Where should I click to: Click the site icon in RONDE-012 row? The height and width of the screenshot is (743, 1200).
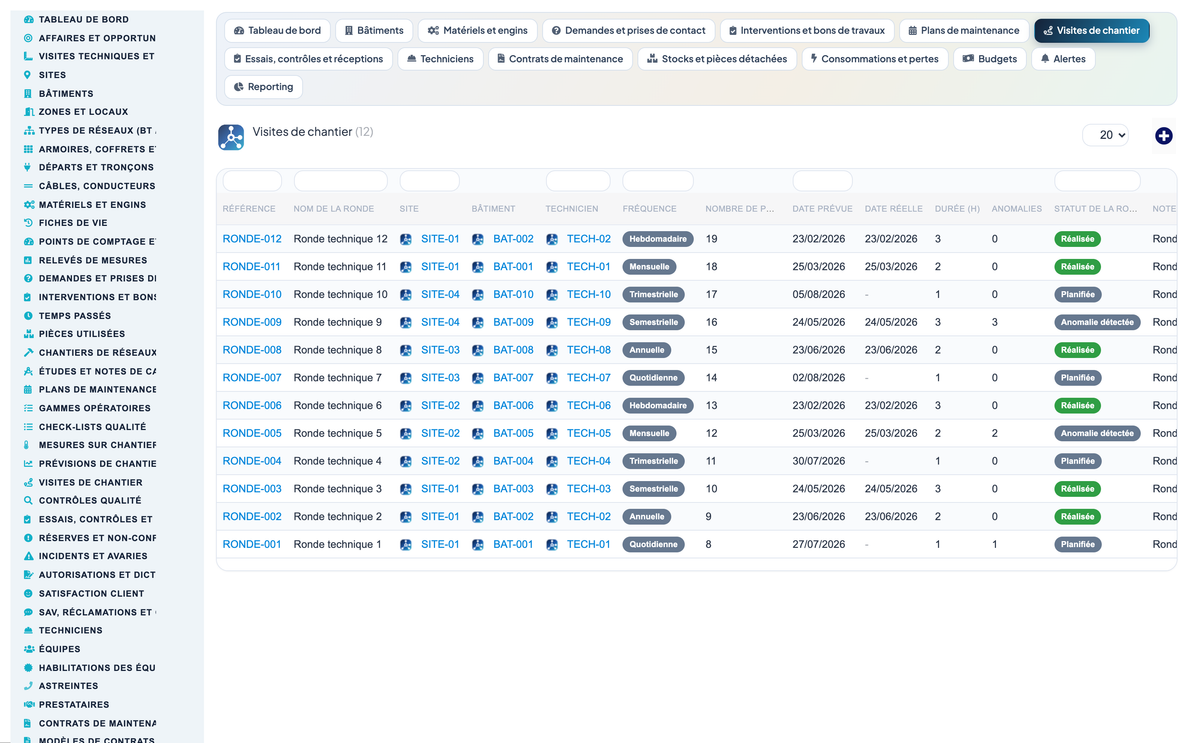point(406,239)
